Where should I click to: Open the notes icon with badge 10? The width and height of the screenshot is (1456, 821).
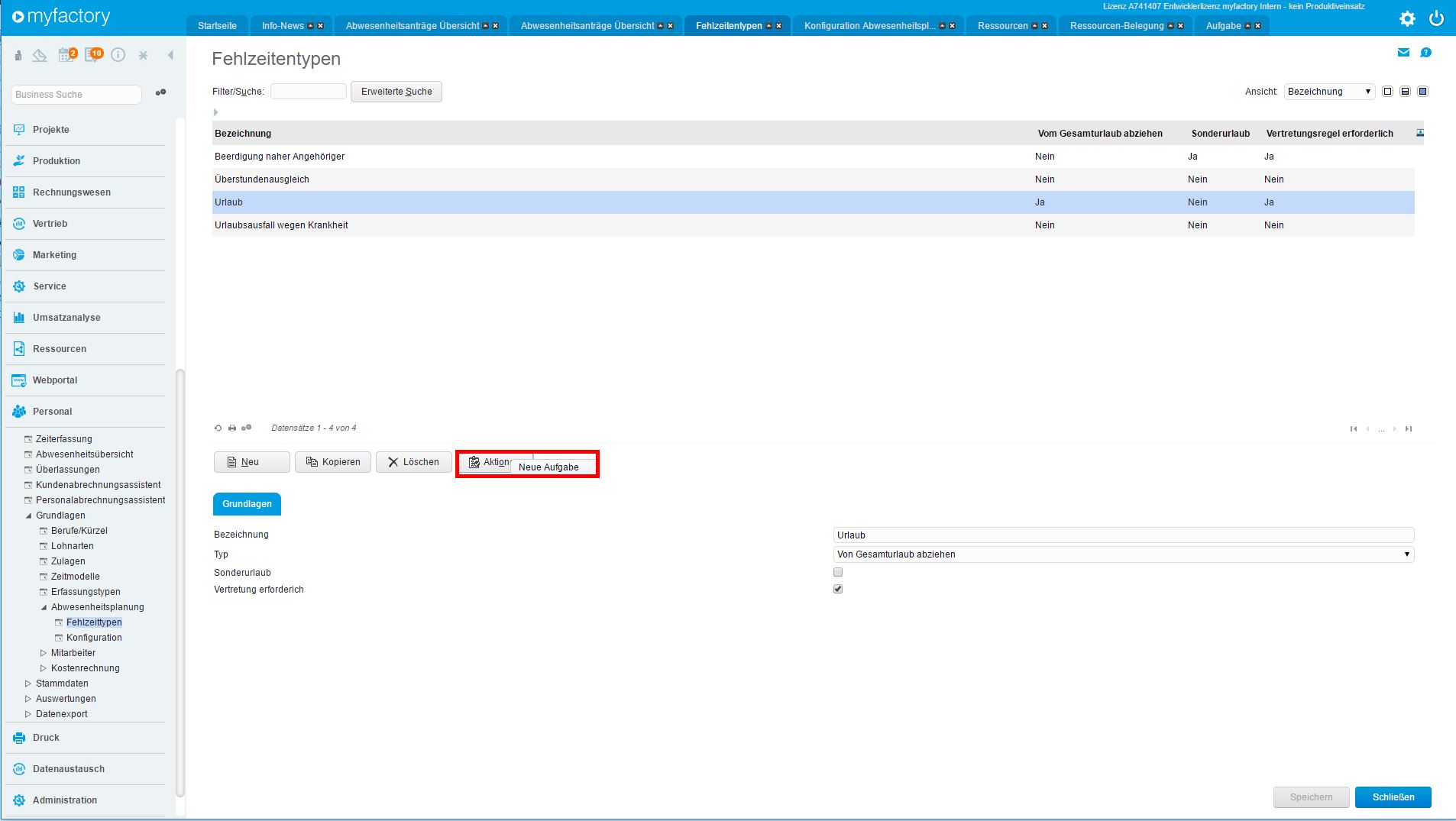pos(93,55)
